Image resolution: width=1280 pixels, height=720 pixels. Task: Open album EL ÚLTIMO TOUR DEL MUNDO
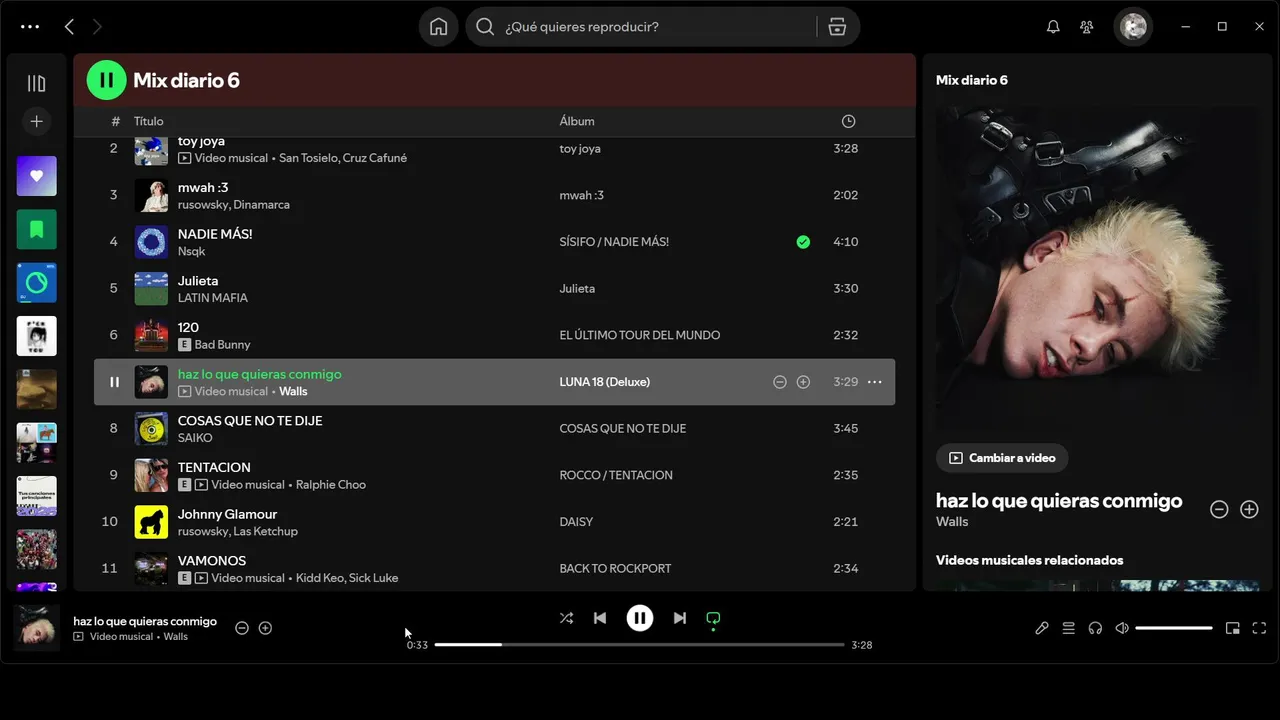point(640,335)
